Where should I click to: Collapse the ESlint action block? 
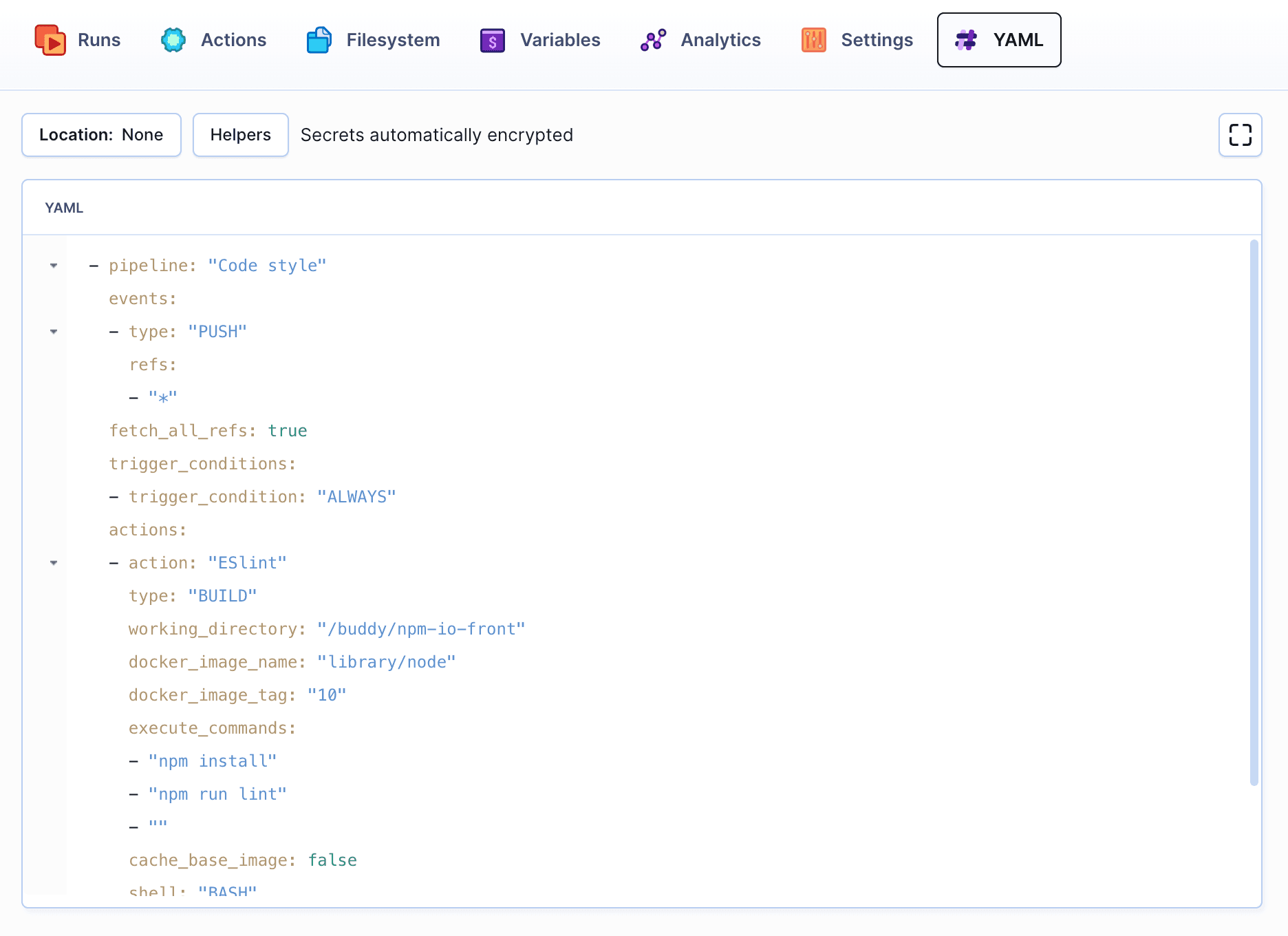pos(54,563)
